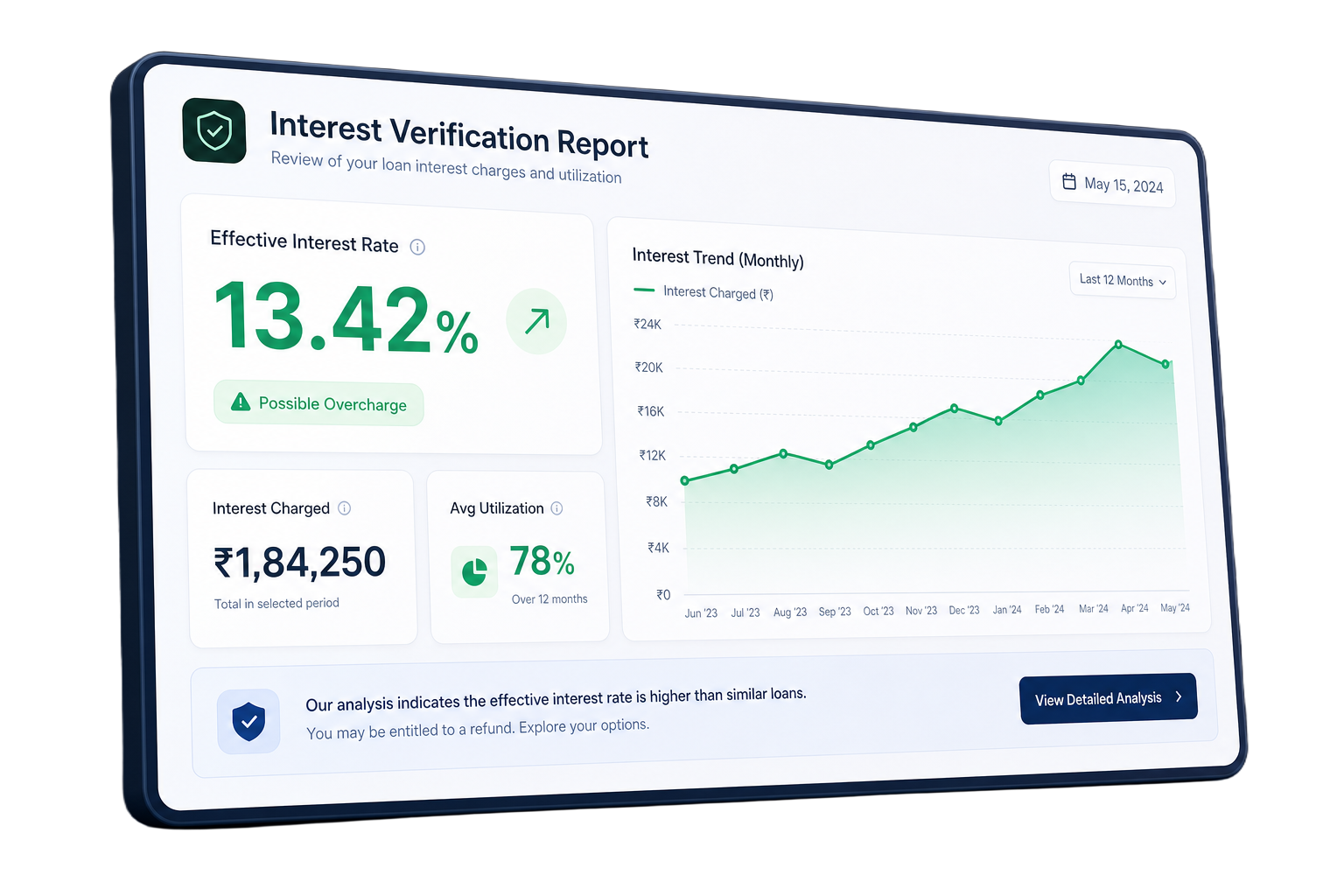Viewport: 1344px width, 896px height.
Task: Click the pie chart utilization icon
Action: click(x=474, y=571)
